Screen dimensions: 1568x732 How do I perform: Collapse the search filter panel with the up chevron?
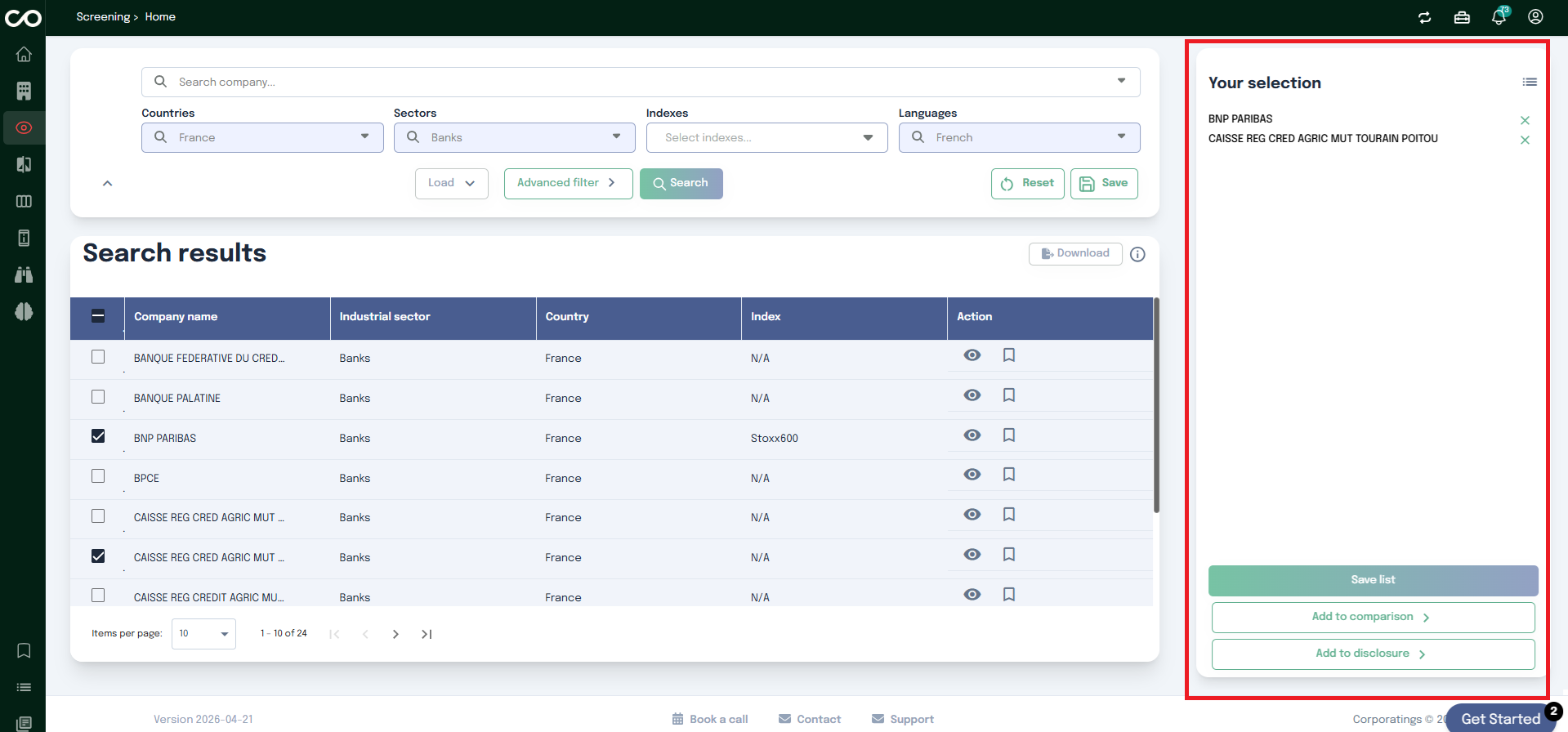[x=107, y=183]
